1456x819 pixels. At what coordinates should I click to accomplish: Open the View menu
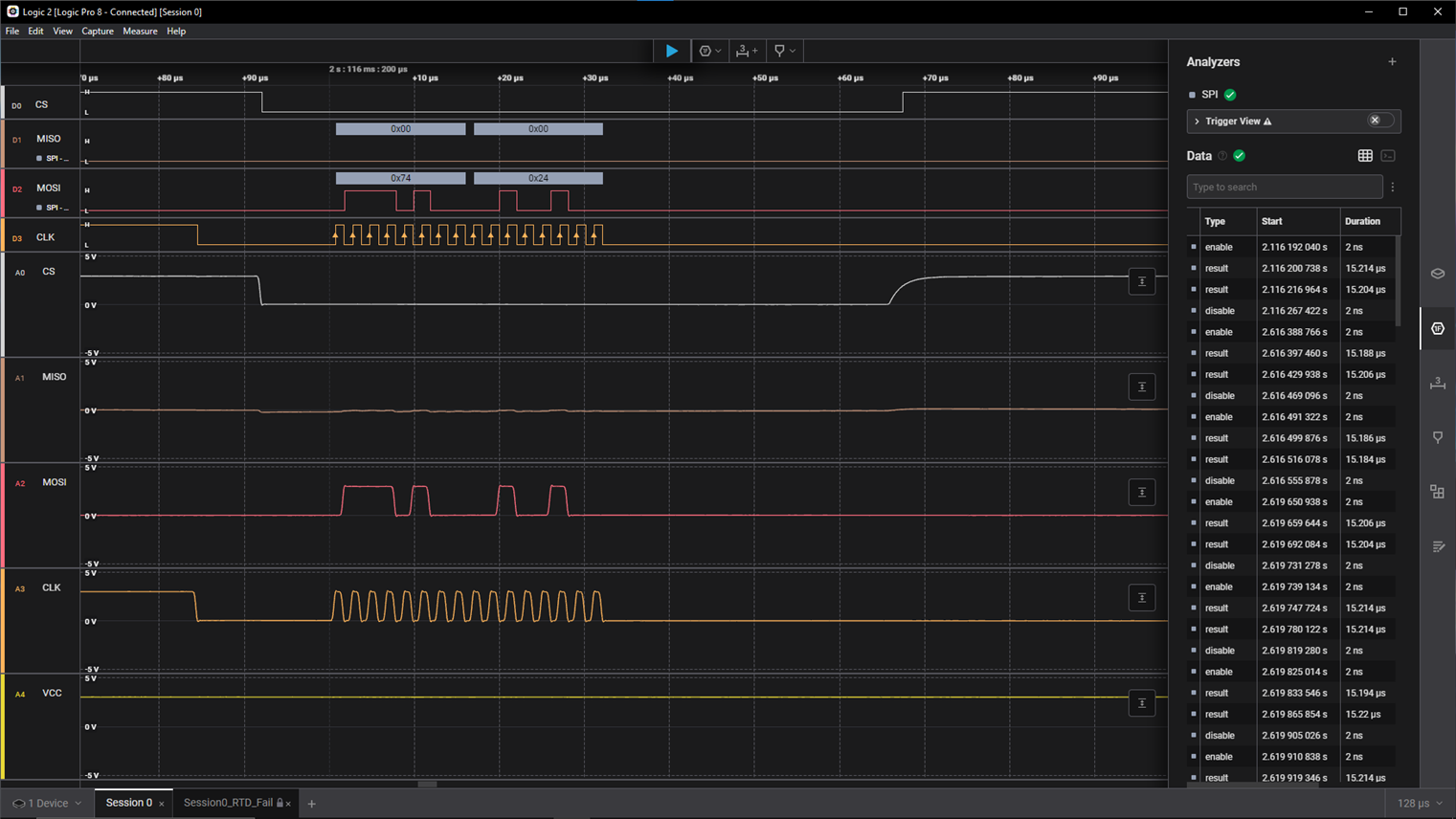tap(62, 32)
